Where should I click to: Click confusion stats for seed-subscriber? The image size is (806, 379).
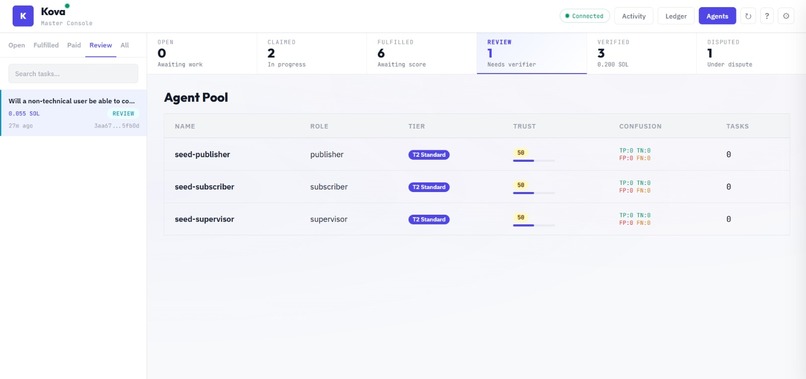pyautogui.click(x=635, y=187)
